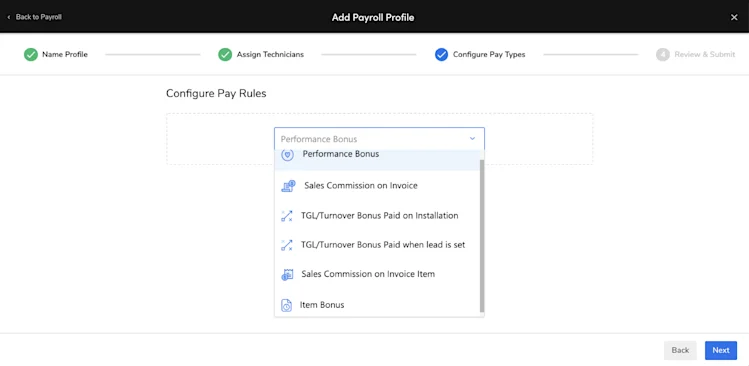749x366 pixels.
Task: Pick TGL/Turnover Bonus Paid on Installation
Action: (377, 216)
